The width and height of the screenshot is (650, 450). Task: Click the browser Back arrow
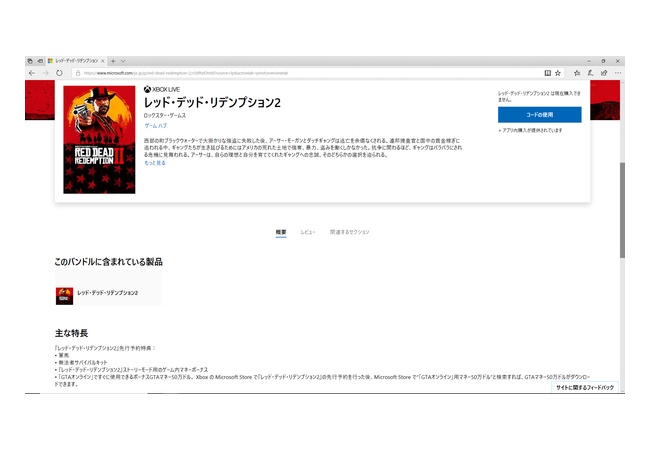click(x=32, y=73)
